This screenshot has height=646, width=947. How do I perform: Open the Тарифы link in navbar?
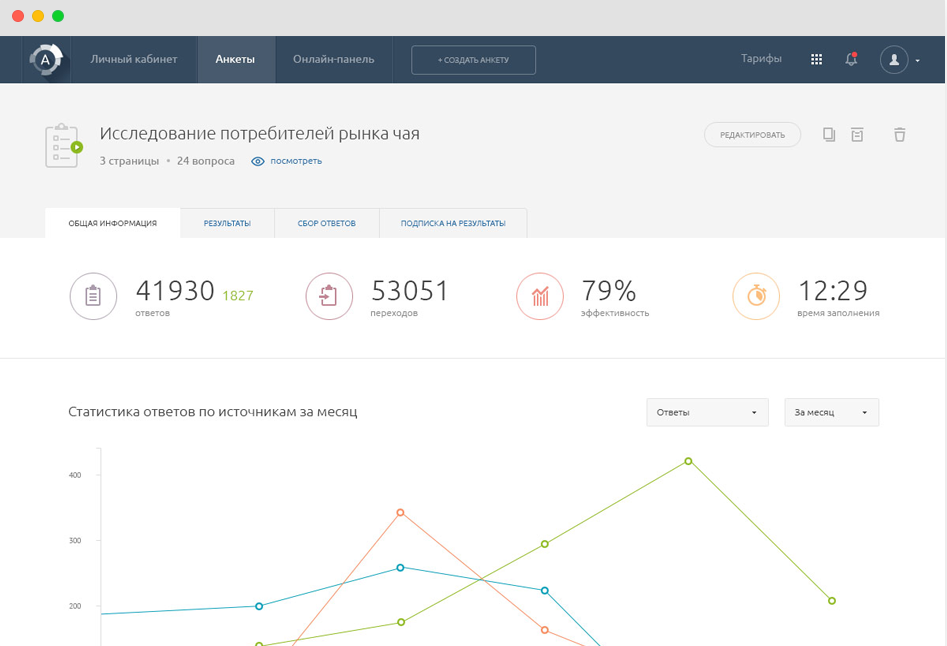coord(761,59)
